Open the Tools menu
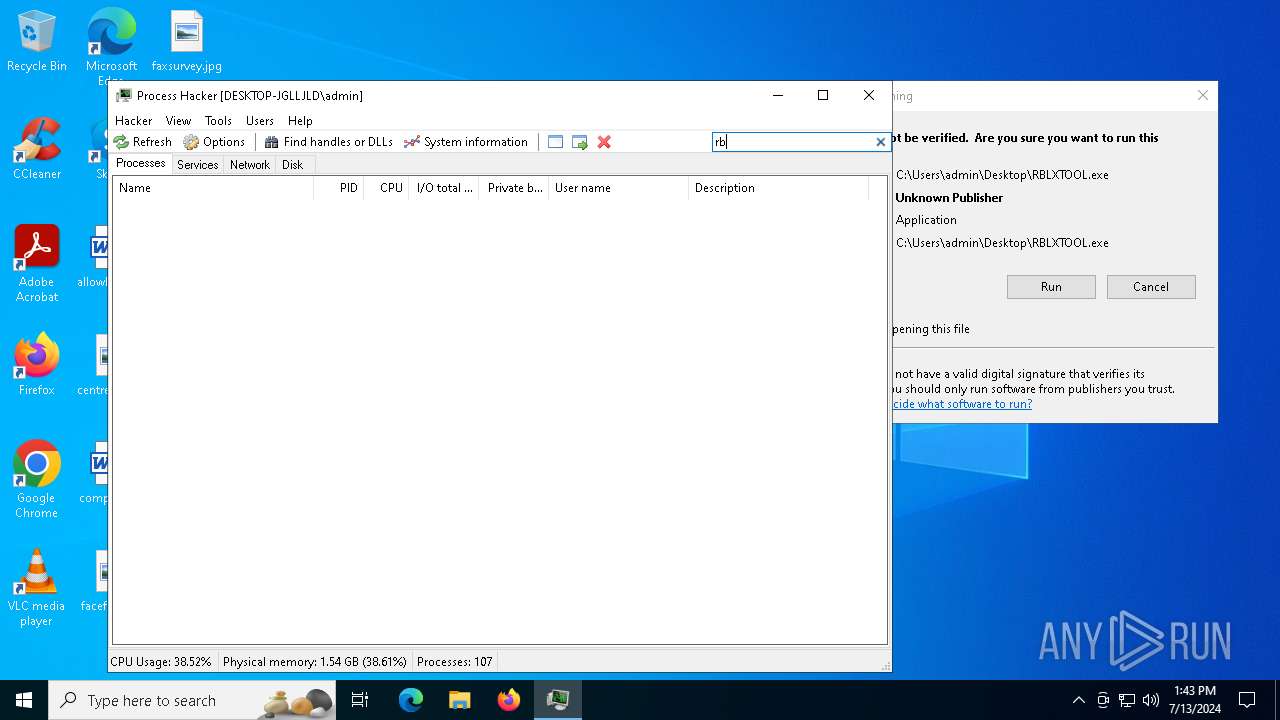The image size is (1280, 720). pyautogui.click(x=218, y=120)
